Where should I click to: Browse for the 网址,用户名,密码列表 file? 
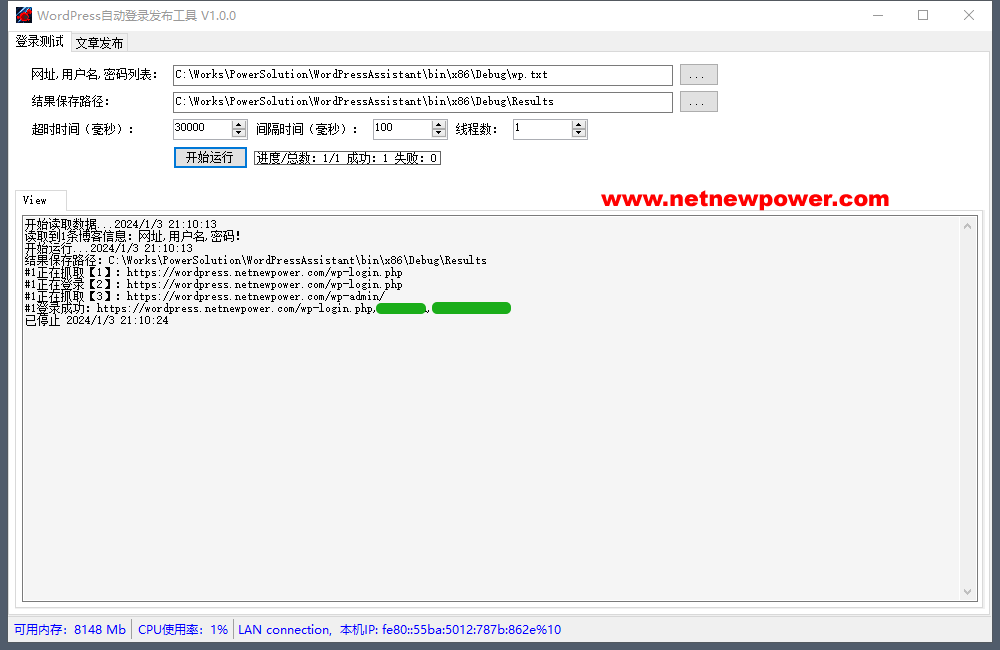tap(698, 75)
